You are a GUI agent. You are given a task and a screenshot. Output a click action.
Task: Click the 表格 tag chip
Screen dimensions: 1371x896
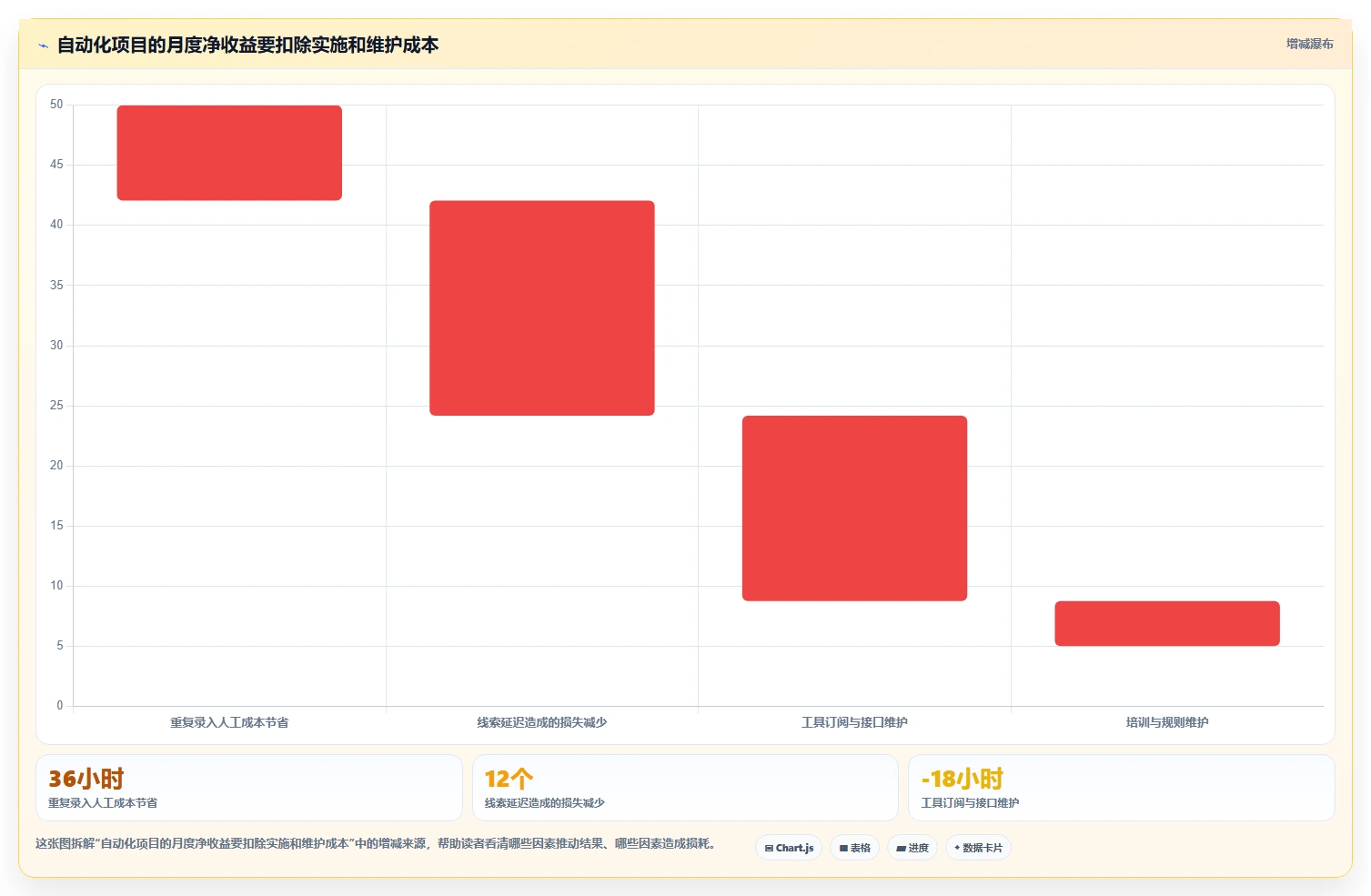(x=854, y=848)
